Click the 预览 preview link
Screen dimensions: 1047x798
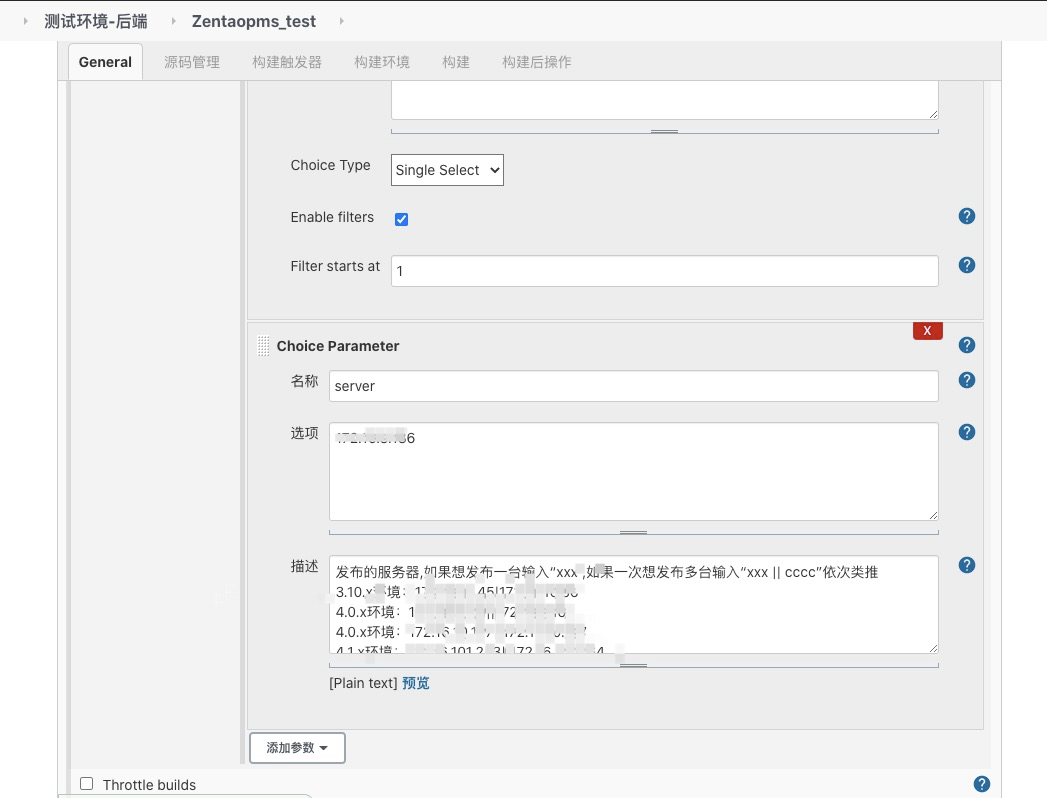(415, 683)
